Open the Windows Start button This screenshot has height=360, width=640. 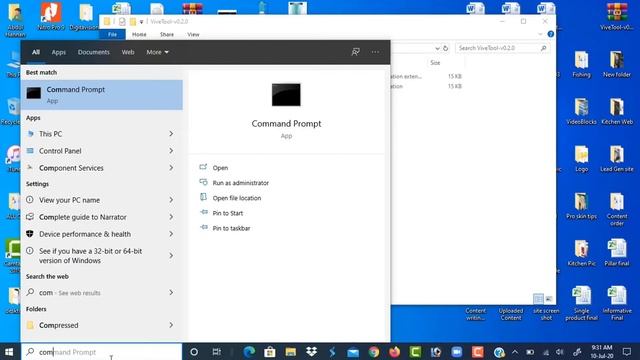(9, 352)
